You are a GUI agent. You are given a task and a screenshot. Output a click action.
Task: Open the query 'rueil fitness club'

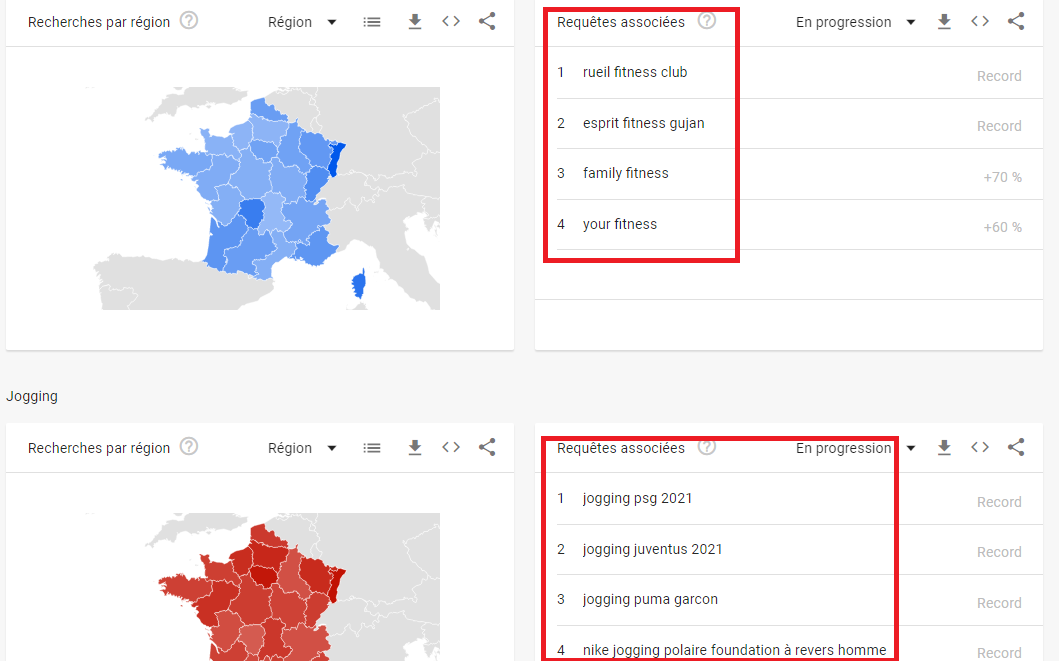[x=635, y=72]
